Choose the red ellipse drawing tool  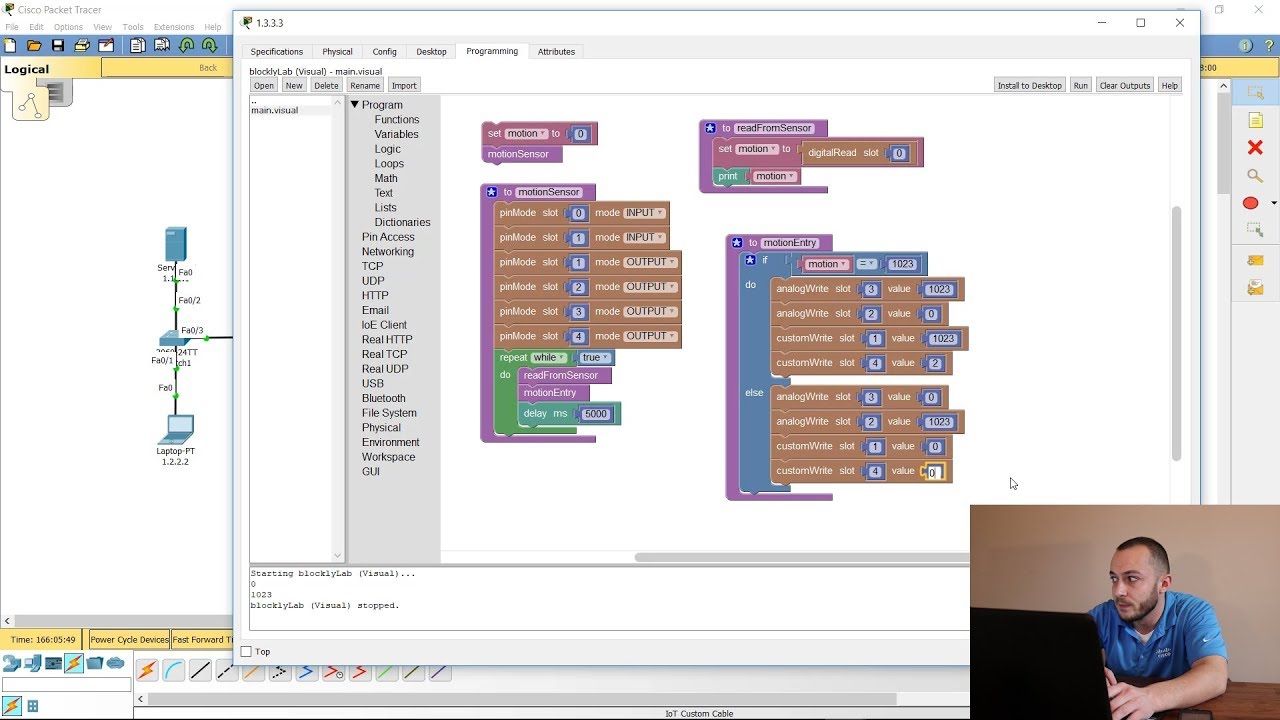click(x=1251, y=203)
